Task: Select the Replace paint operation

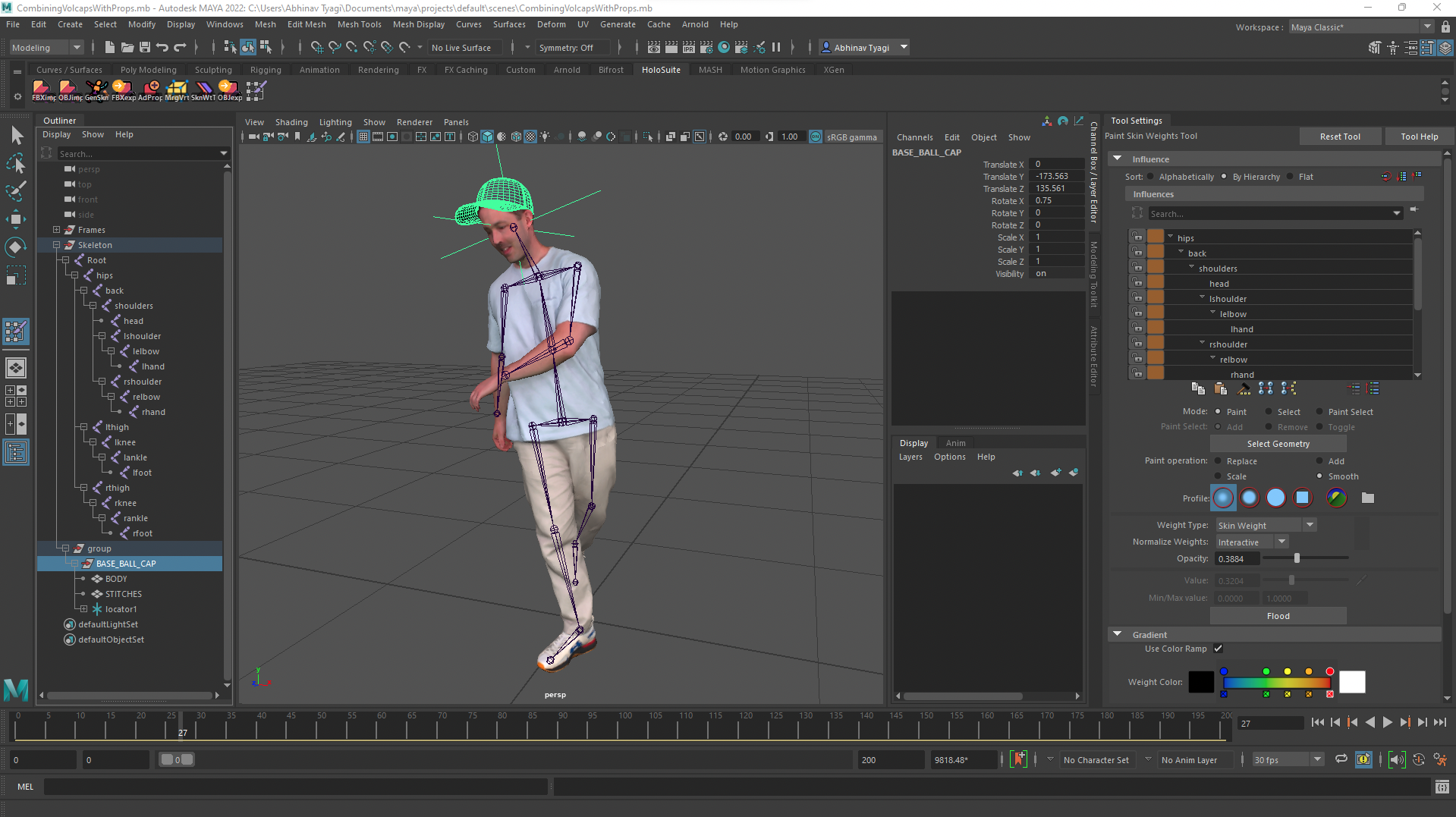Action: pos(1219,462)
